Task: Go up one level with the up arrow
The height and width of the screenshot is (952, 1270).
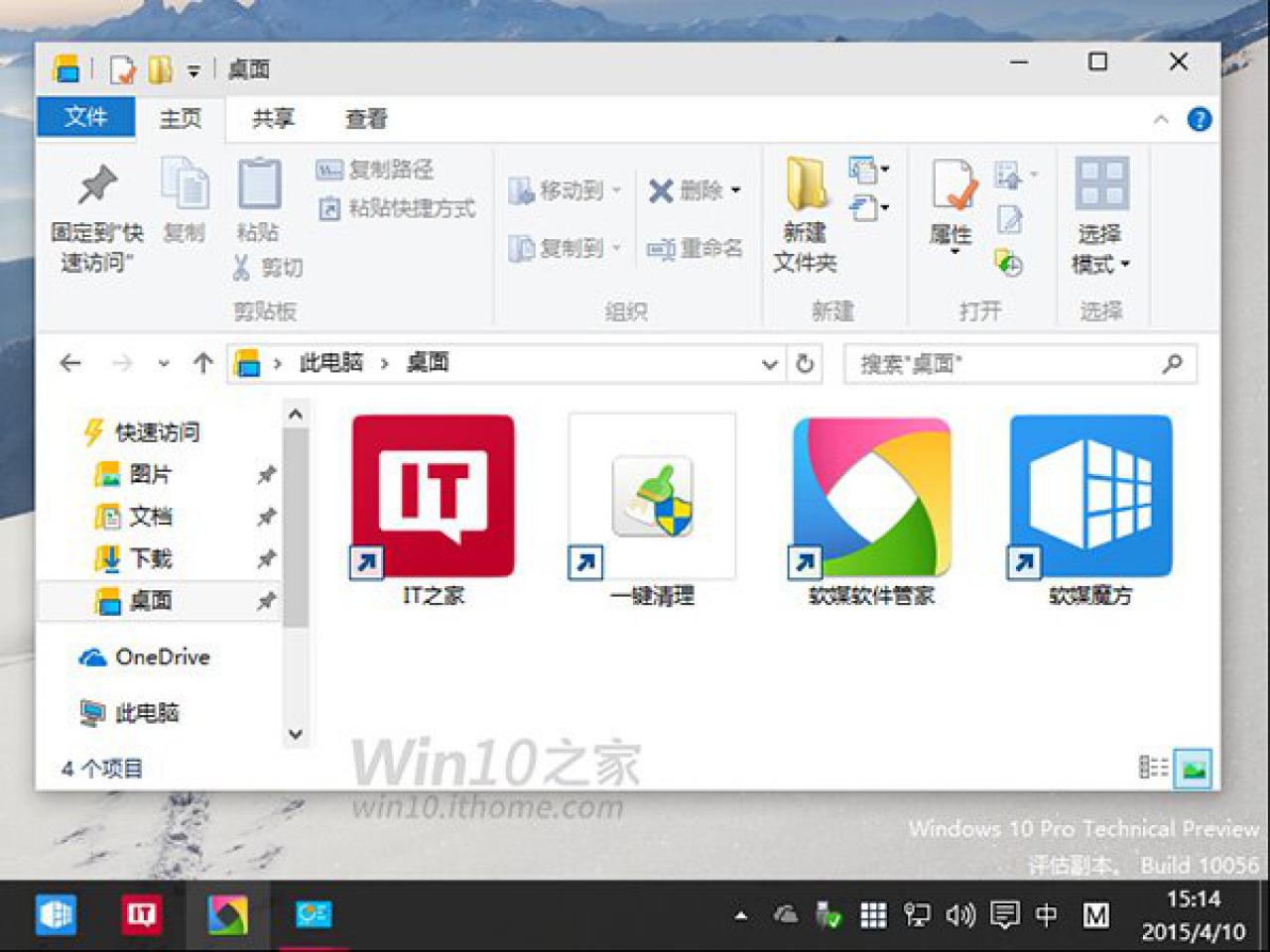Action: tap(203, 363)
